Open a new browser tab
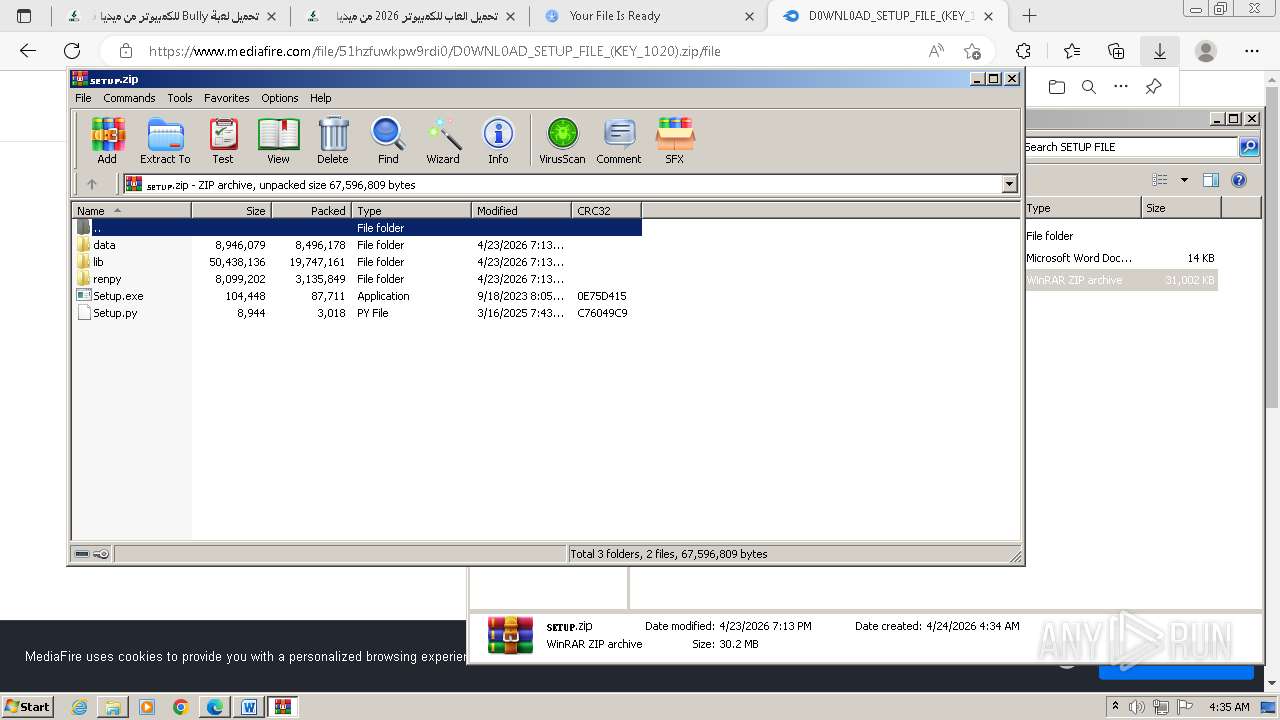1280x720 pixels. (x=1029, y=16)
